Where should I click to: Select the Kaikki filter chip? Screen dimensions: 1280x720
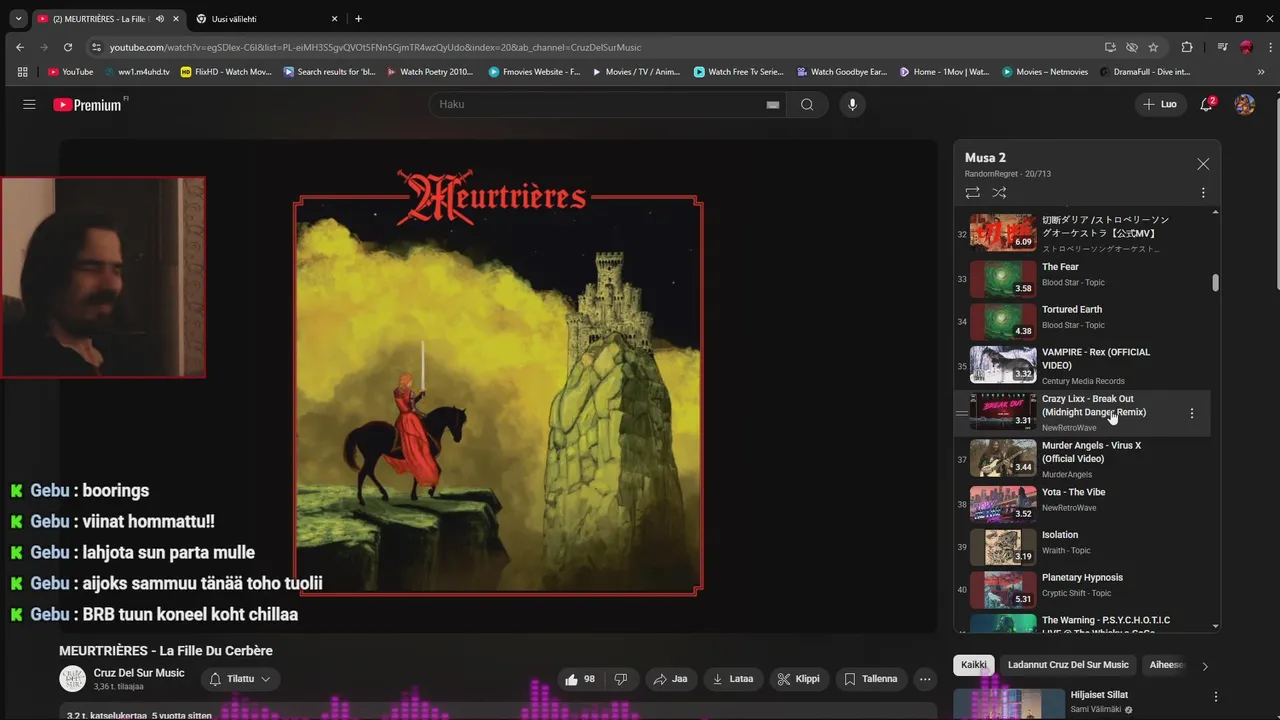pyautogui.click(x=973, y=665)
